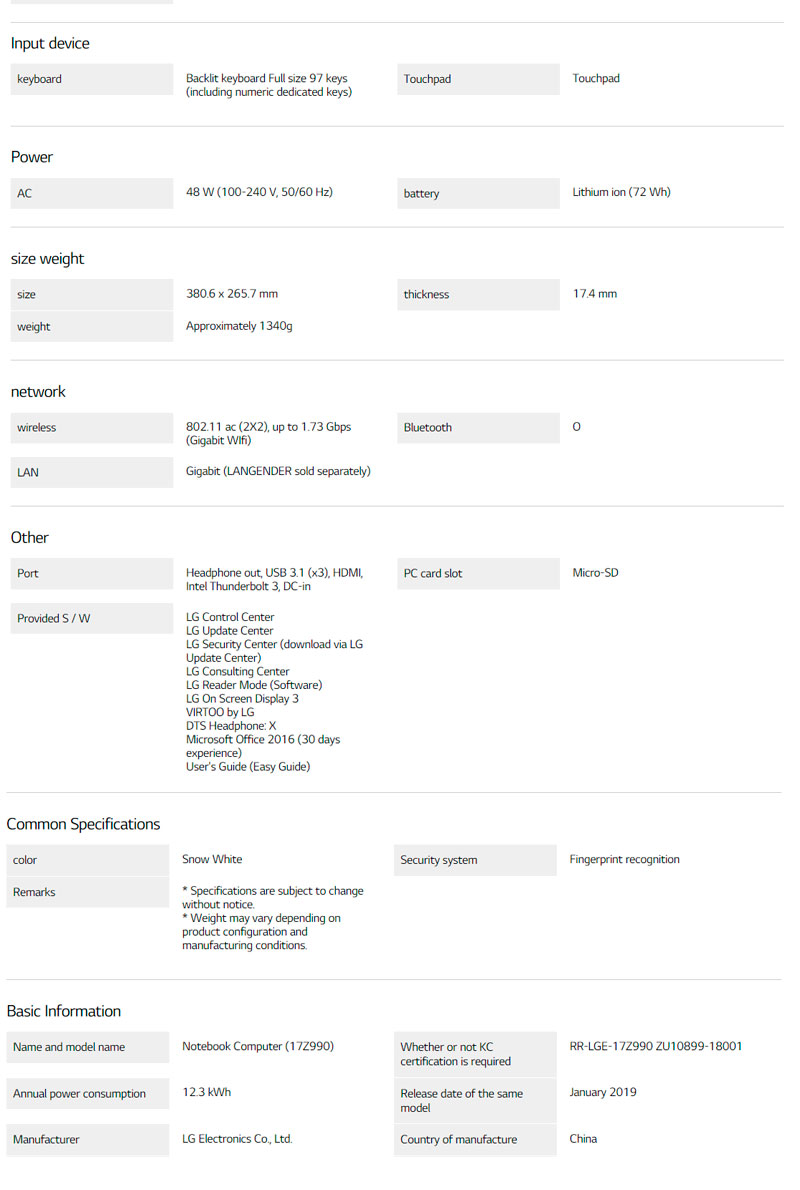Select the Power section heading

(x=32, y=157)
